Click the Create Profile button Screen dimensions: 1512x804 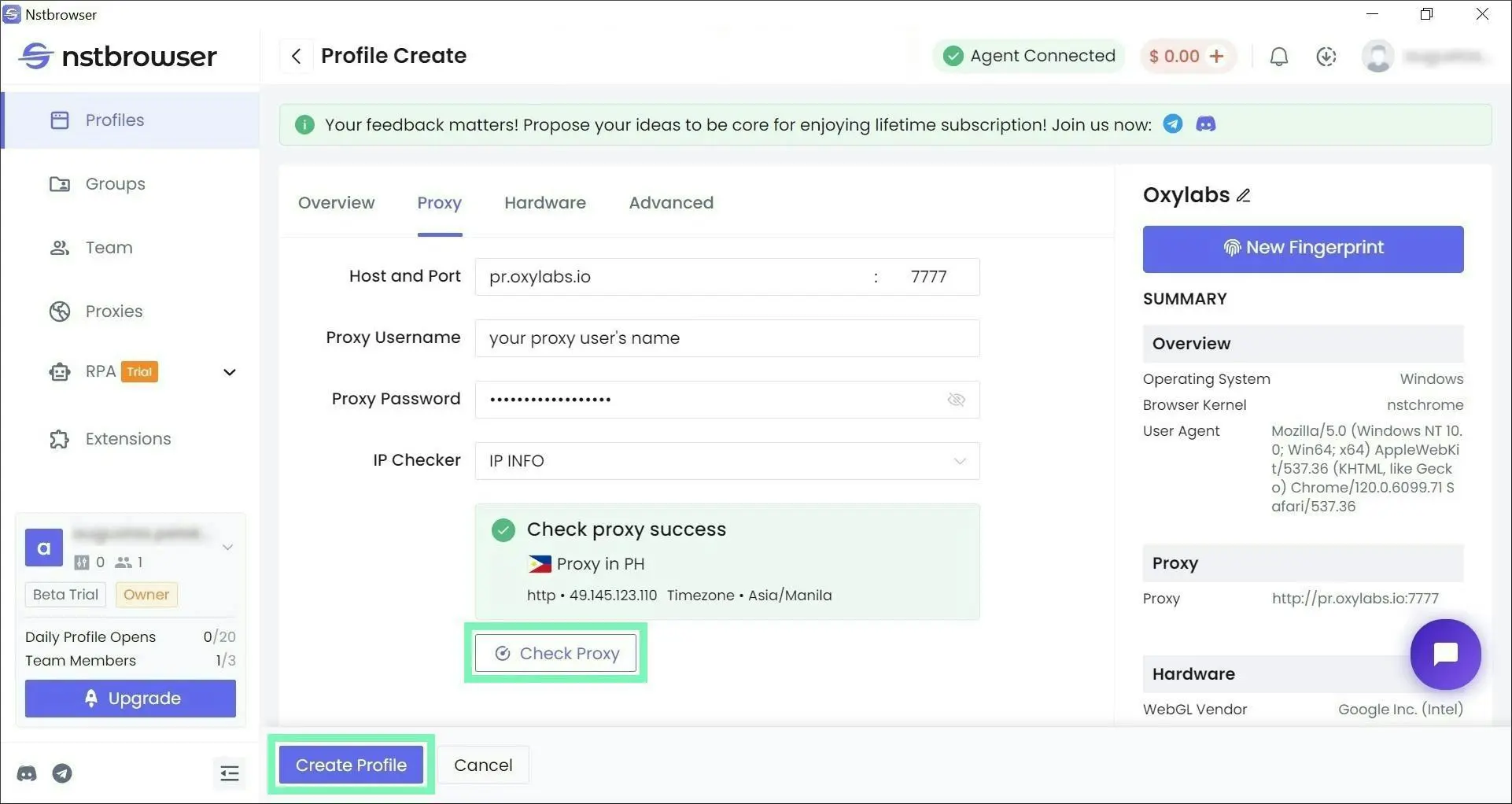351,765
